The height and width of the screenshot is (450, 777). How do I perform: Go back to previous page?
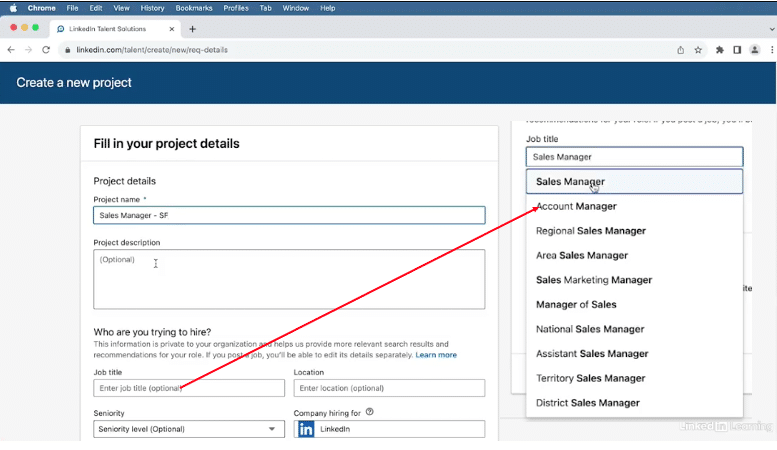point(11,50)
